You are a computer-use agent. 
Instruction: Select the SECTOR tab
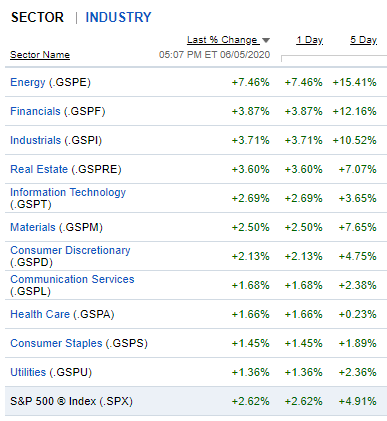tap(37, 17)
